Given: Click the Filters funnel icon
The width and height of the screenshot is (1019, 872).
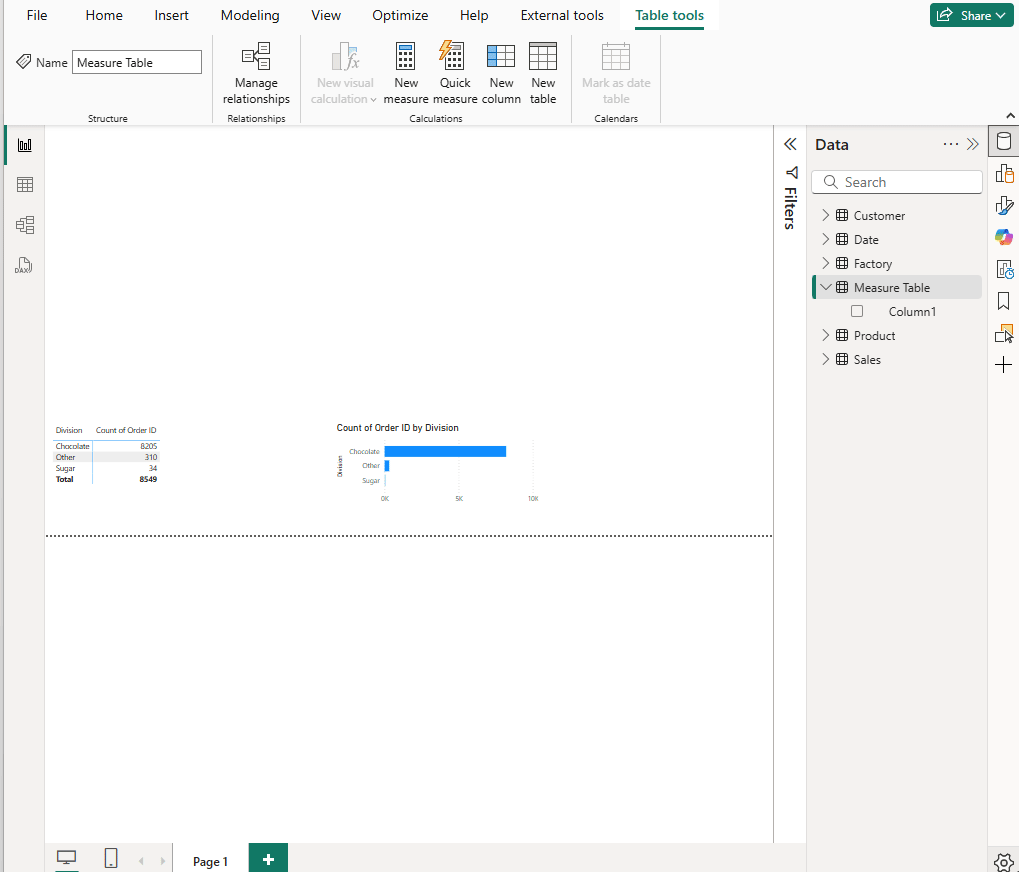Looking at the screenshot, I should [x=791, y=172].
